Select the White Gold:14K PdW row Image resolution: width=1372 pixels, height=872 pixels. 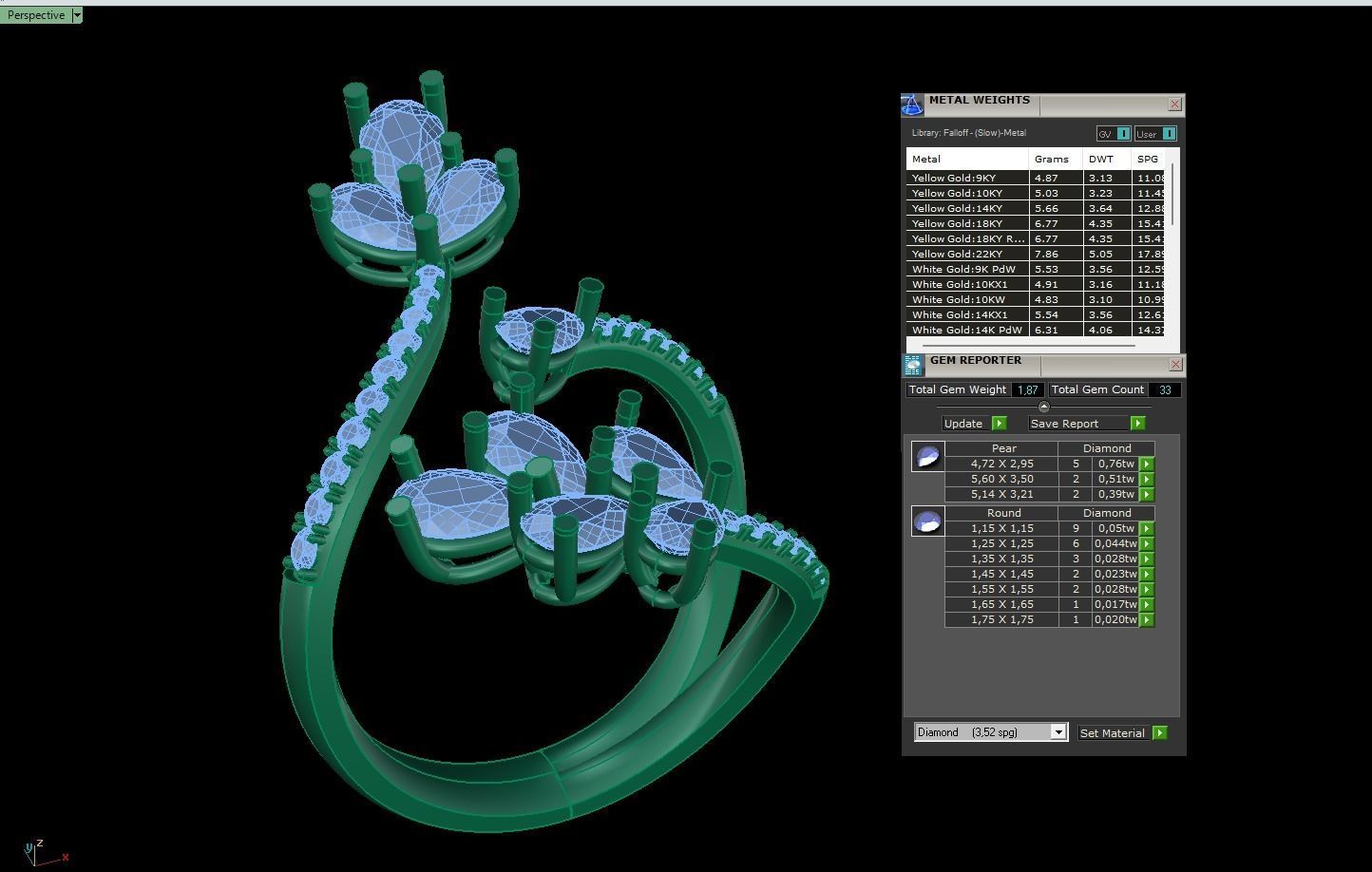(x=1036, y=330)
